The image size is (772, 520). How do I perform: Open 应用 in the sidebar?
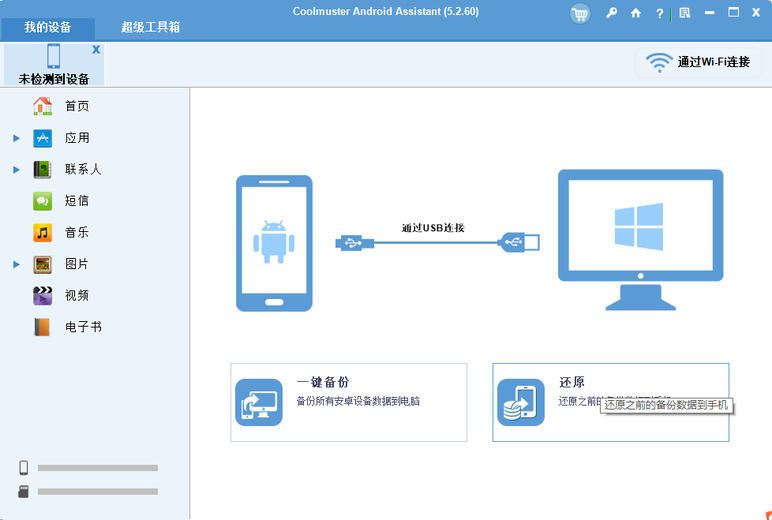(x=77, y=138)
